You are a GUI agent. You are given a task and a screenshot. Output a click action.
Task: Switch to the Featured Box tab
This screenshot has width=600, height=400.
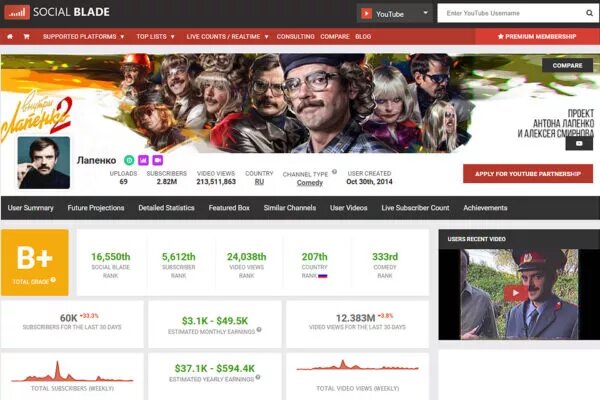(229, 208)
